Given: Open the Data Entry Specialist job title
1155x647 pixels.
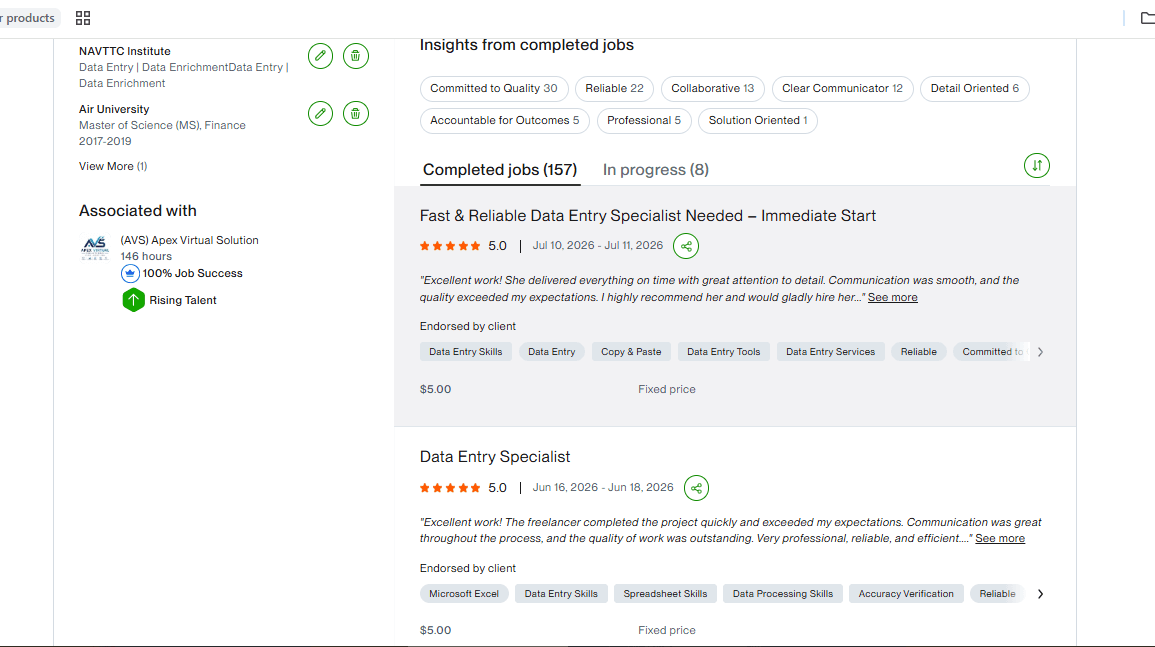Looking at the screenshot, I should pos(495,457).
